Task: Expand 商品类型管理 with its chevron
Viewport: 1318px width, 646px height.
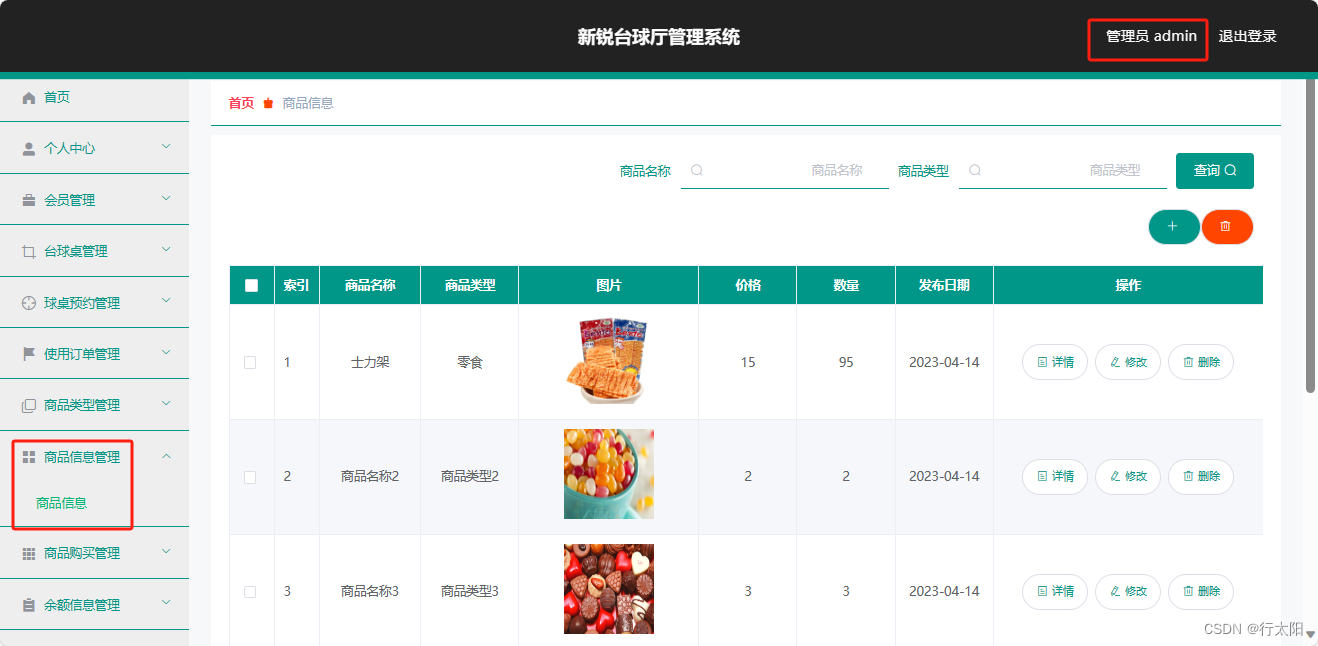Action: point(166,404)
